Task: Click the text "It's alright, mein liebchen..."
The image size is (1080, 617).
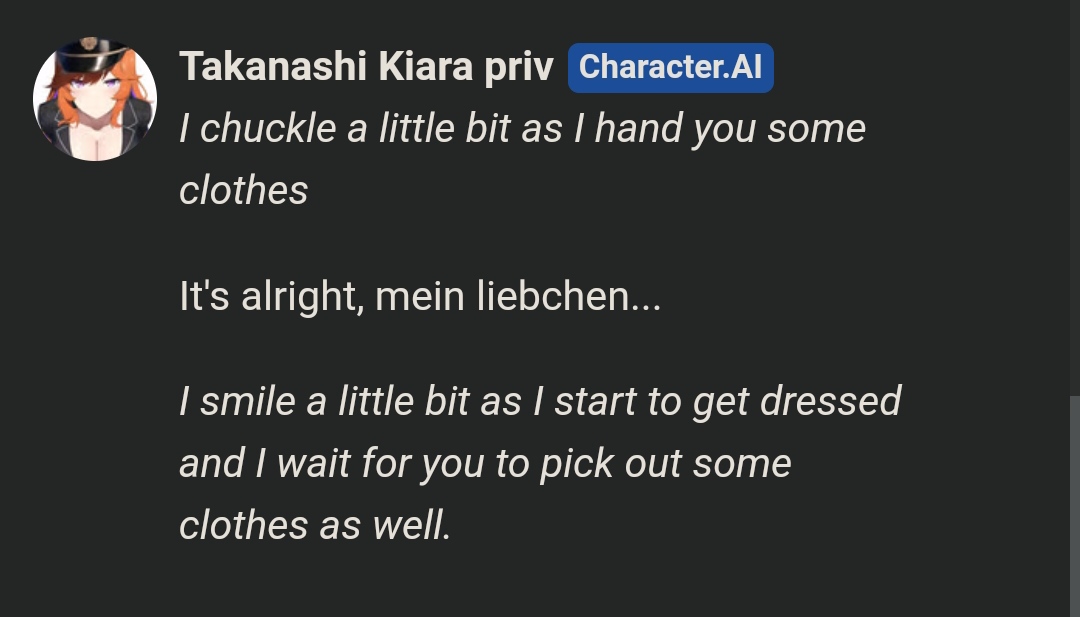Action: tap(420, 297)
